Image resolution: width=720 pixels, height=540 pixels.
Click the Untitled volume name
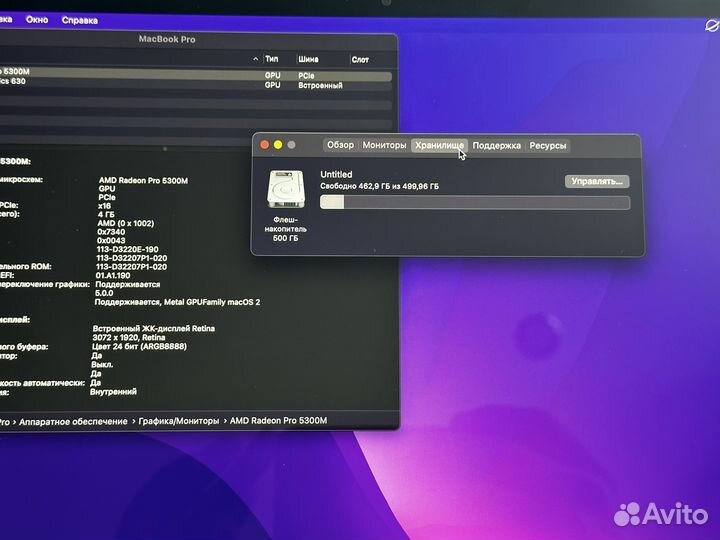pyautogui.click(x=336, y=174)
